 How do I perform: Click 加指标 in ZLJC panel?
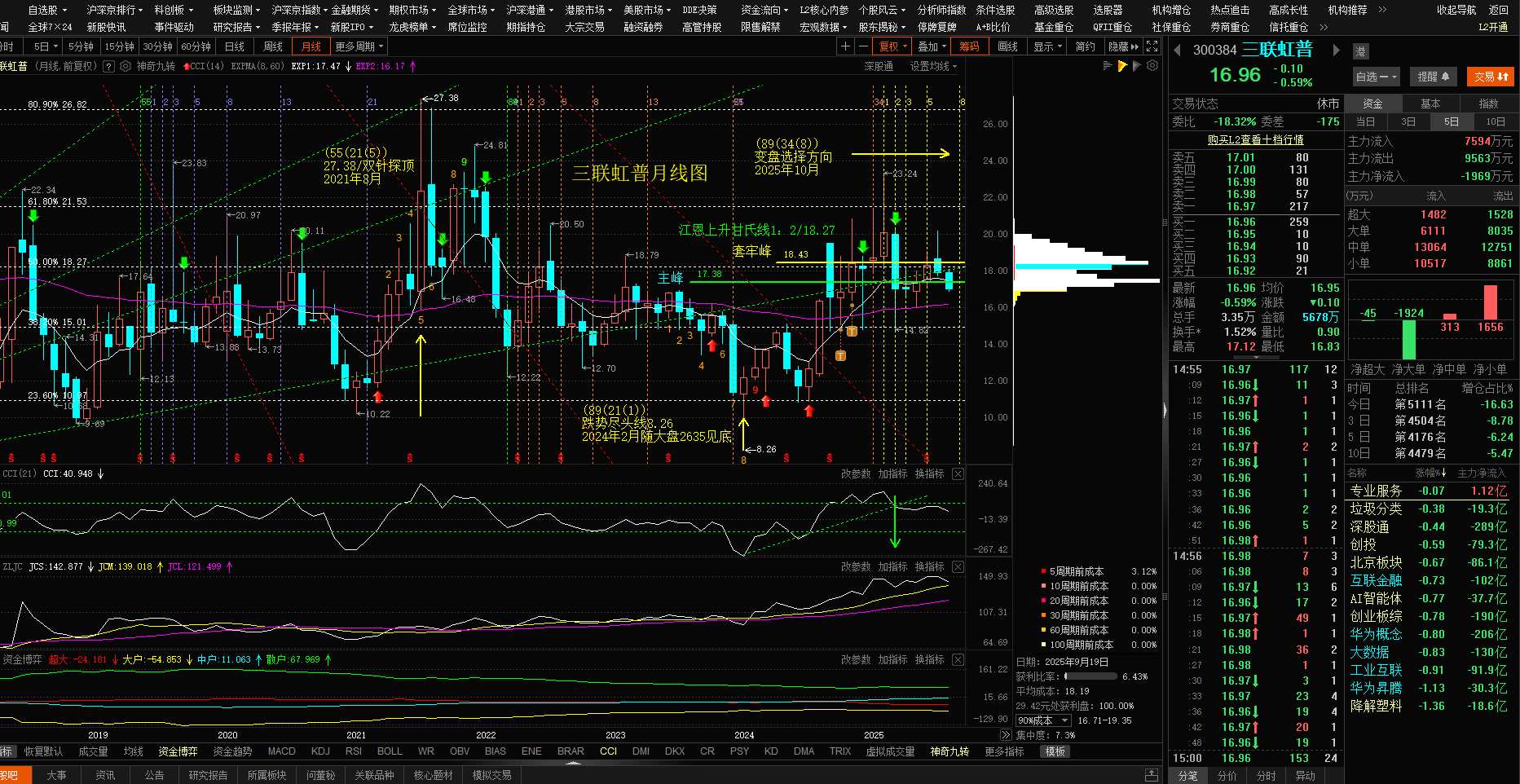tap(892, 566)
